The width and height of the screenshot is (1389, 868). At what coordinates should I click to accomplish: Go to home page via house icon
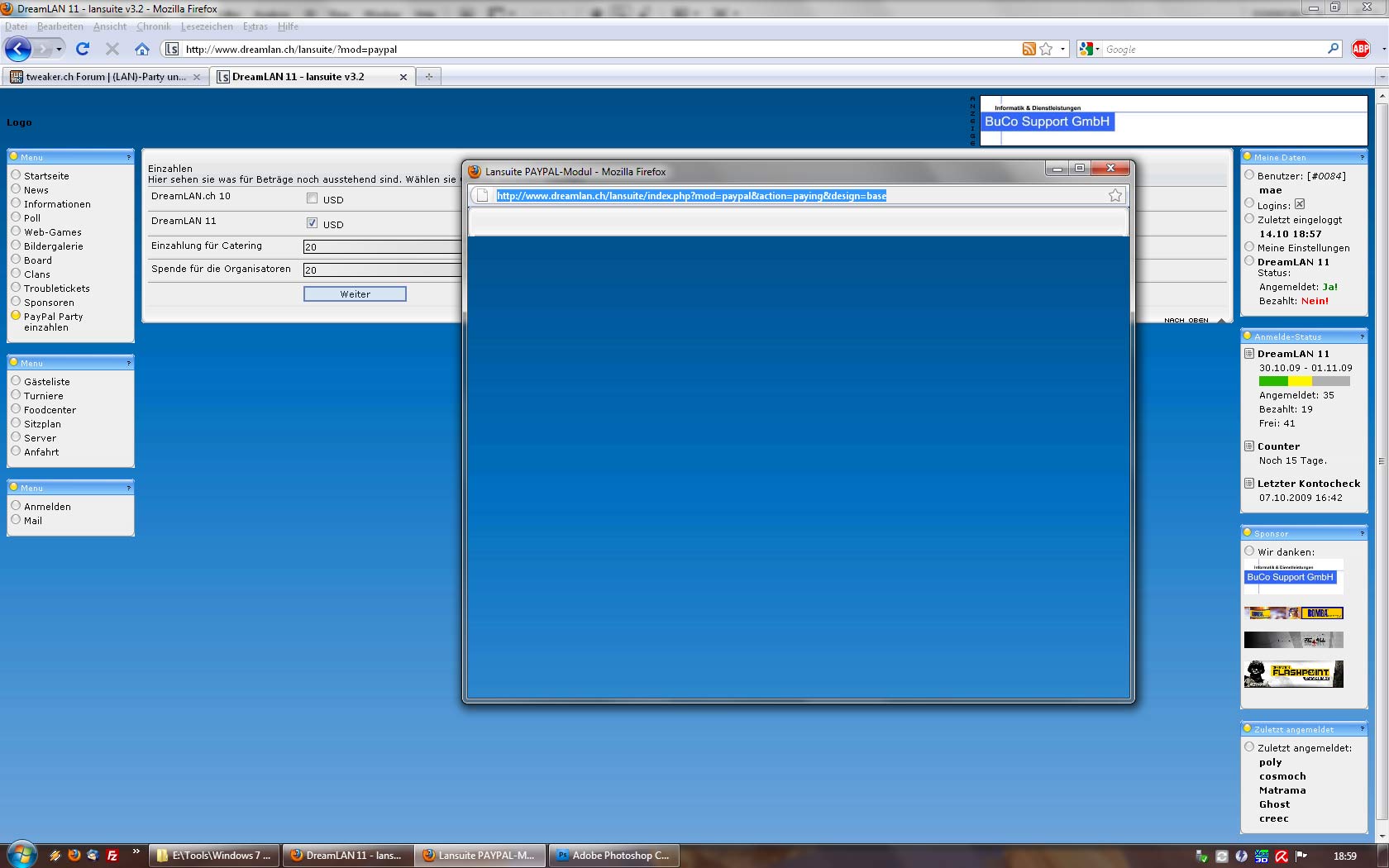[142, 50]
